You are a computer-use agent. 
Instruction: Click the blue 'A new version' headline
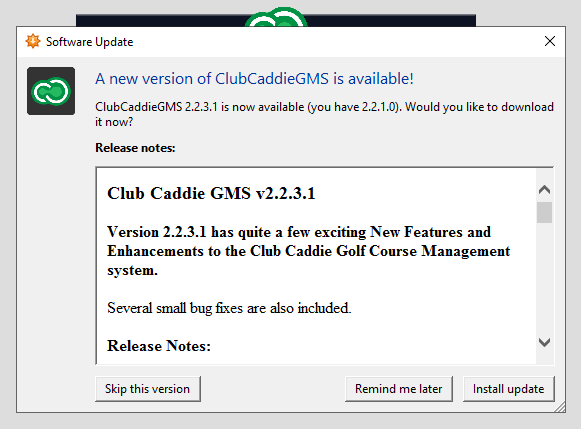pos(254,79)
